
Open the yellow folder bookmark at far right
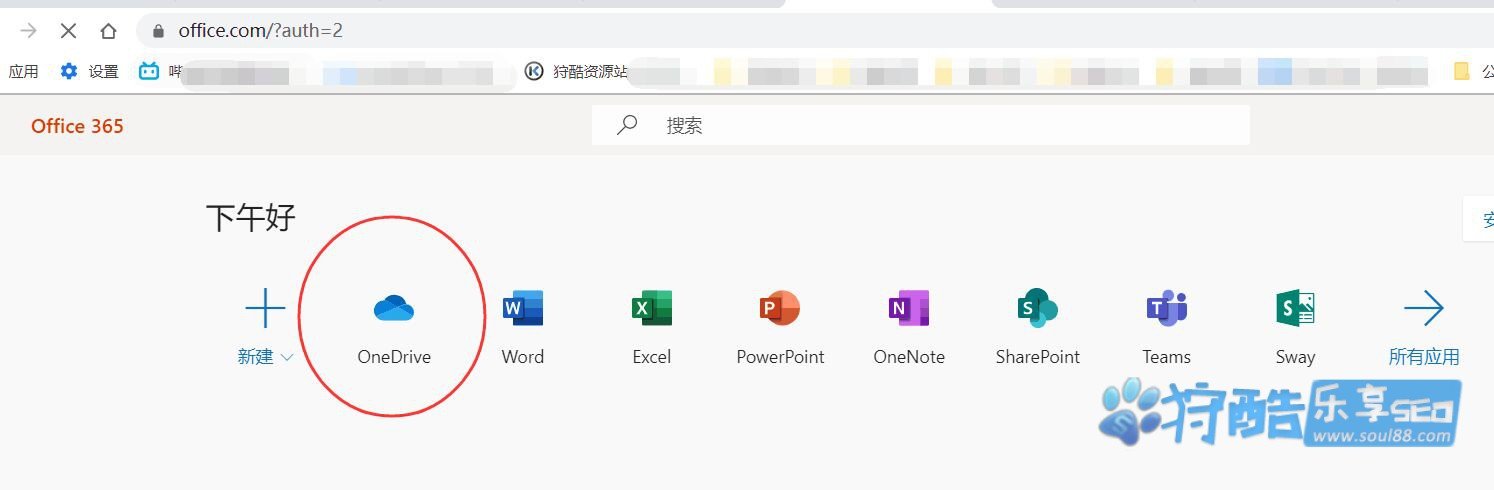point(1462,71)
